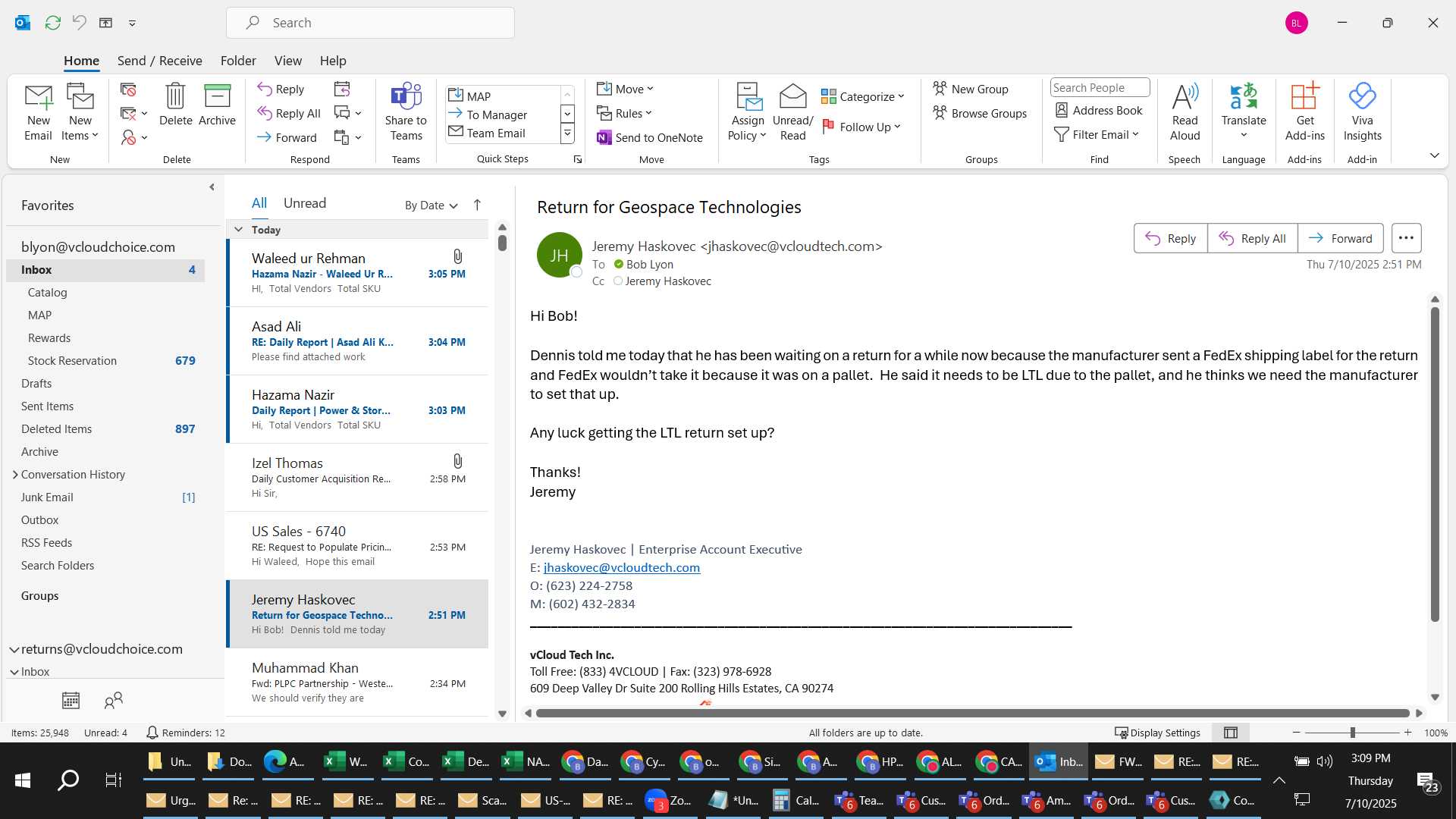Archive the selected message

point(217,105)
